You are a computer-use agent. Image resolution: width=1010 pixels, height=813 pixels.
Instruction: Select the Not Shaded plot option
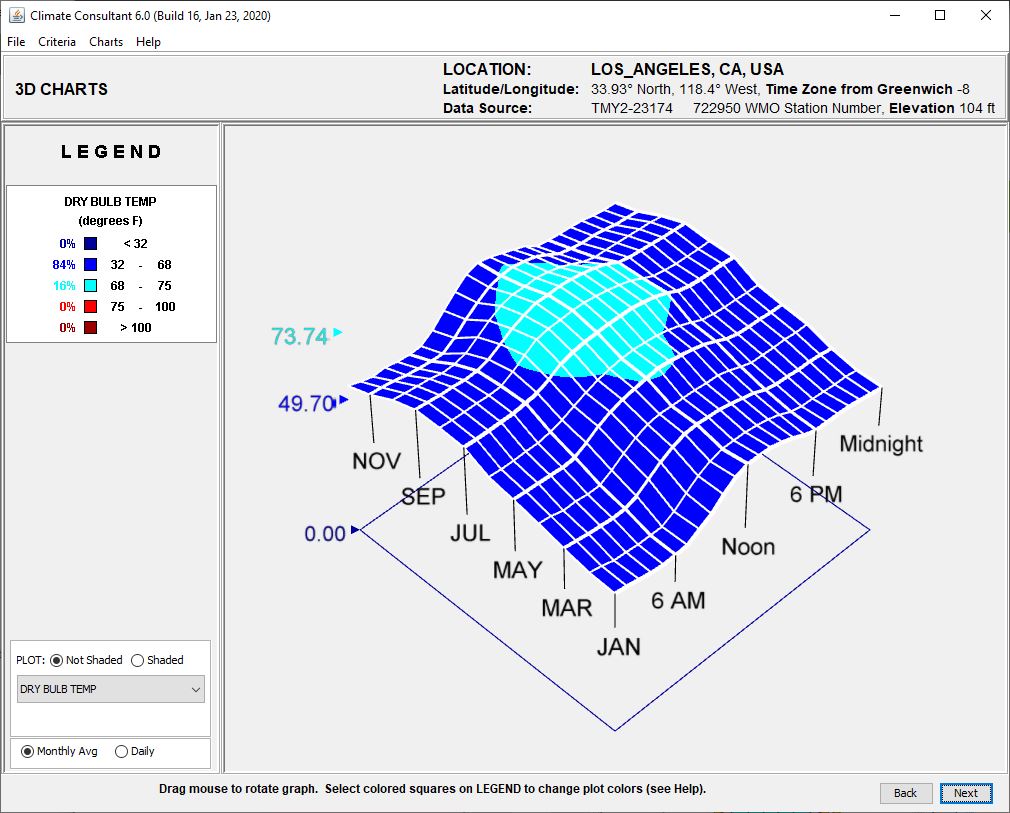click(x=57, y=660)
